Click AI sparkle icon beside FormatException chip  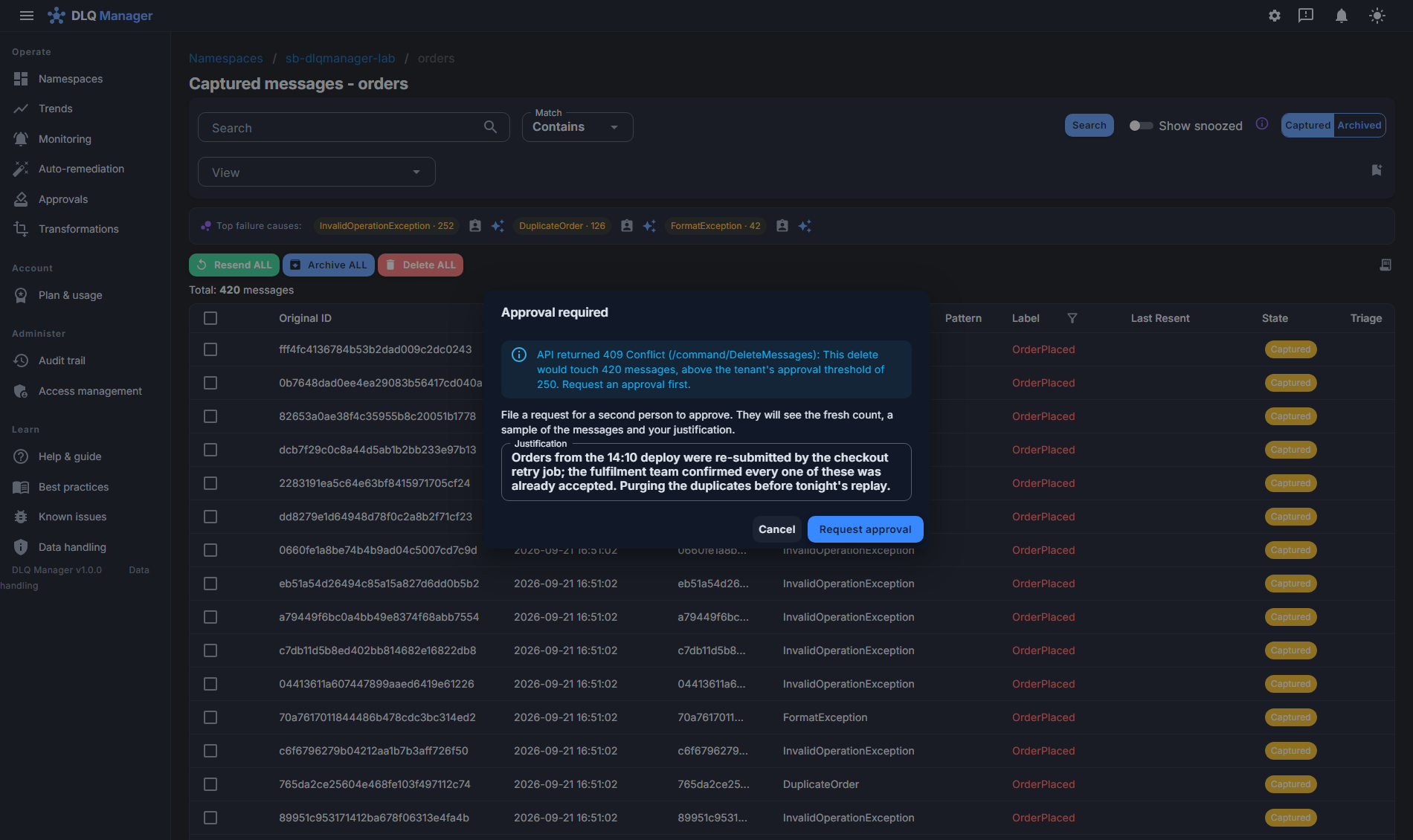click(805, 226)
